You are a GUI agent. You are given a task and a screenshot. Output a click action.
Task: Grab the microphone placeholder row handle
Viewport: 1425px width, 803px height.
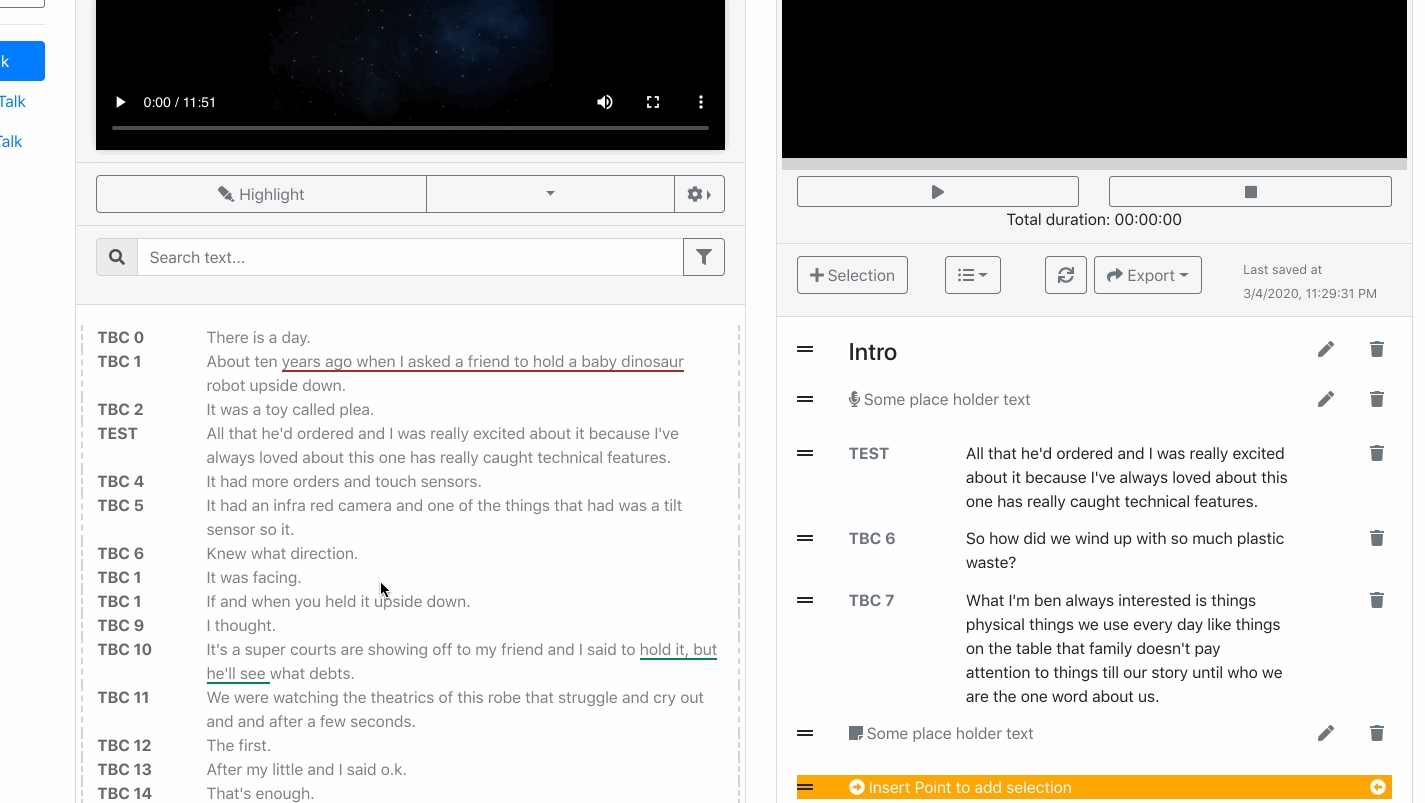click(805, 399)
